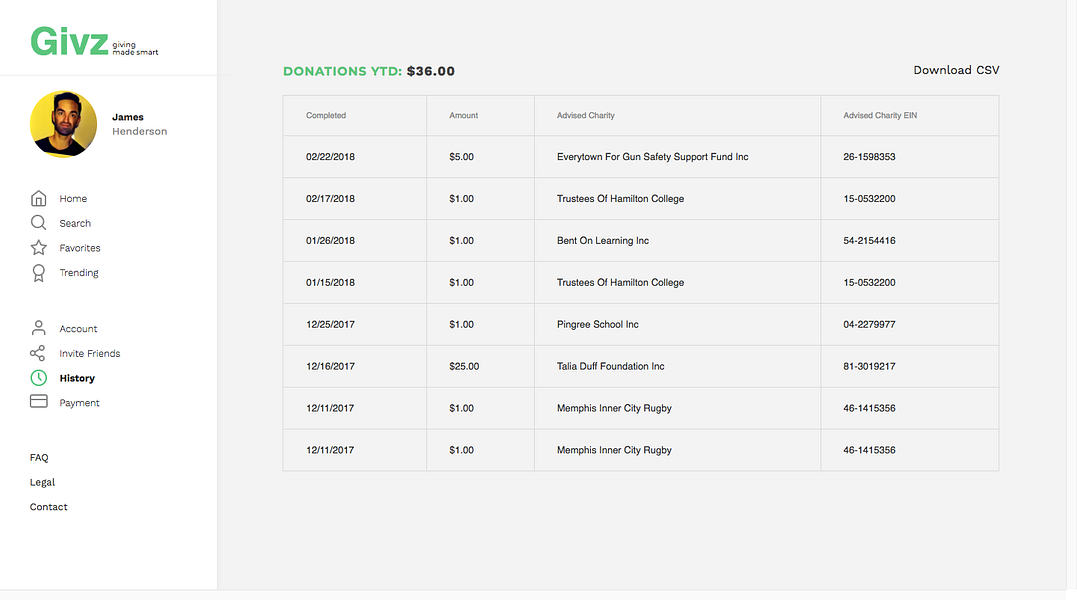Click the Everytown For Gun Safety row

[652, 157]
